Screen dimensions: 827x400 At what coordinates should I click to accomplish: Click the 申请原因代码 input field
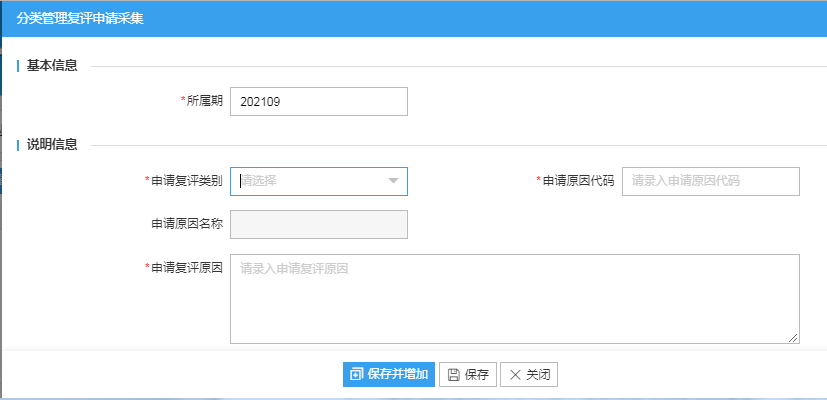(710, 182)
